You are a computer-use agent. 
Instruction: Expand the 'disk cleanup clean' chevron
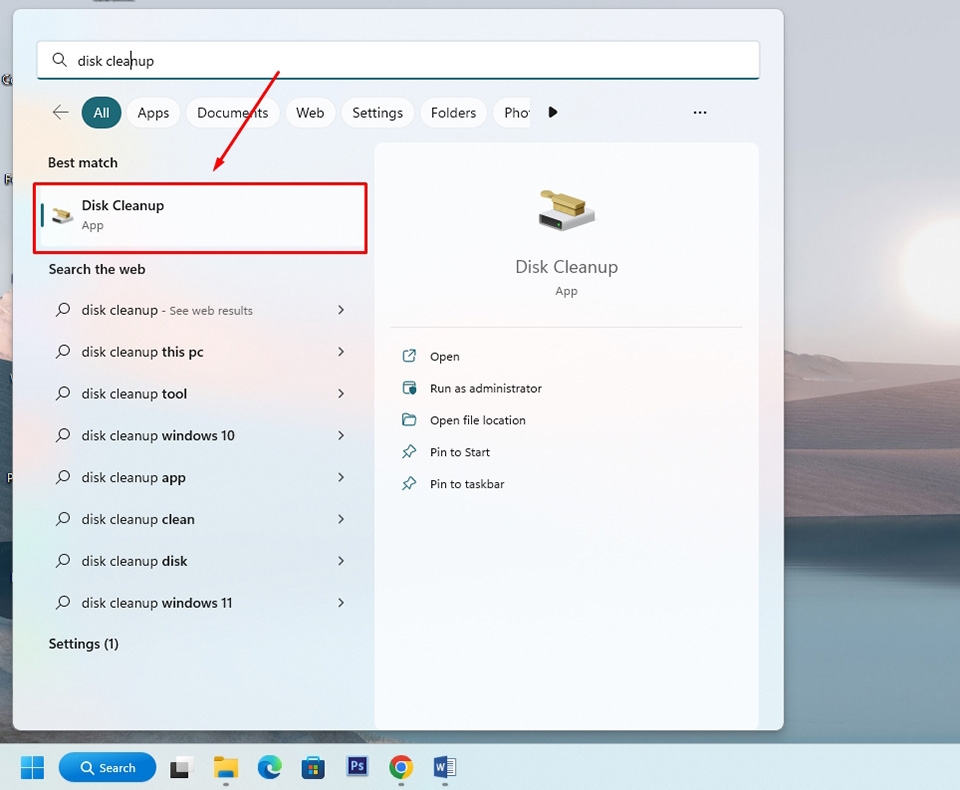(341, 519)
